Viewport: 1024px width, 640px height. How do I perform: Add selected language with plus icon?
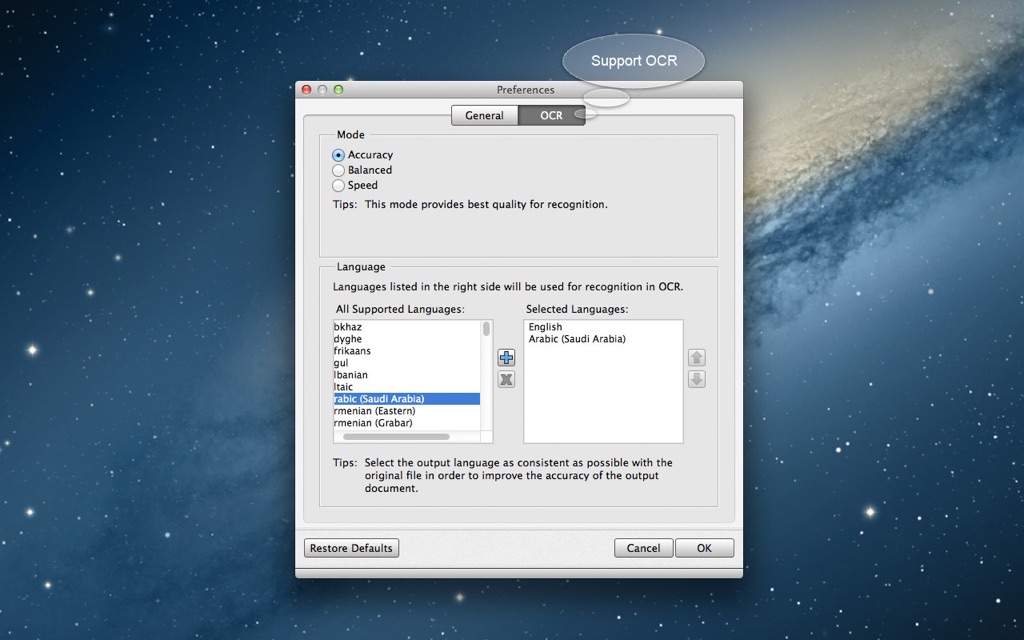[506, 357]
